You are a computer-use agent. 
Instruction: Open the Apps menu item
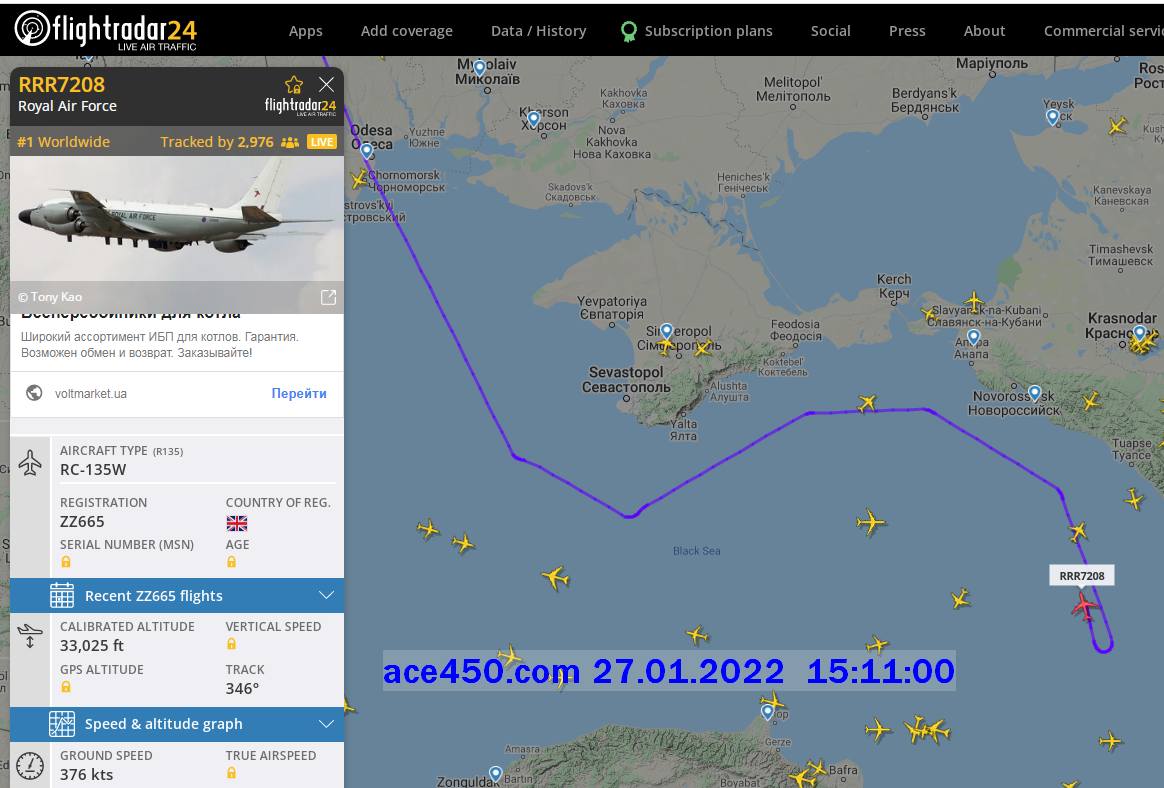[305, 31]
